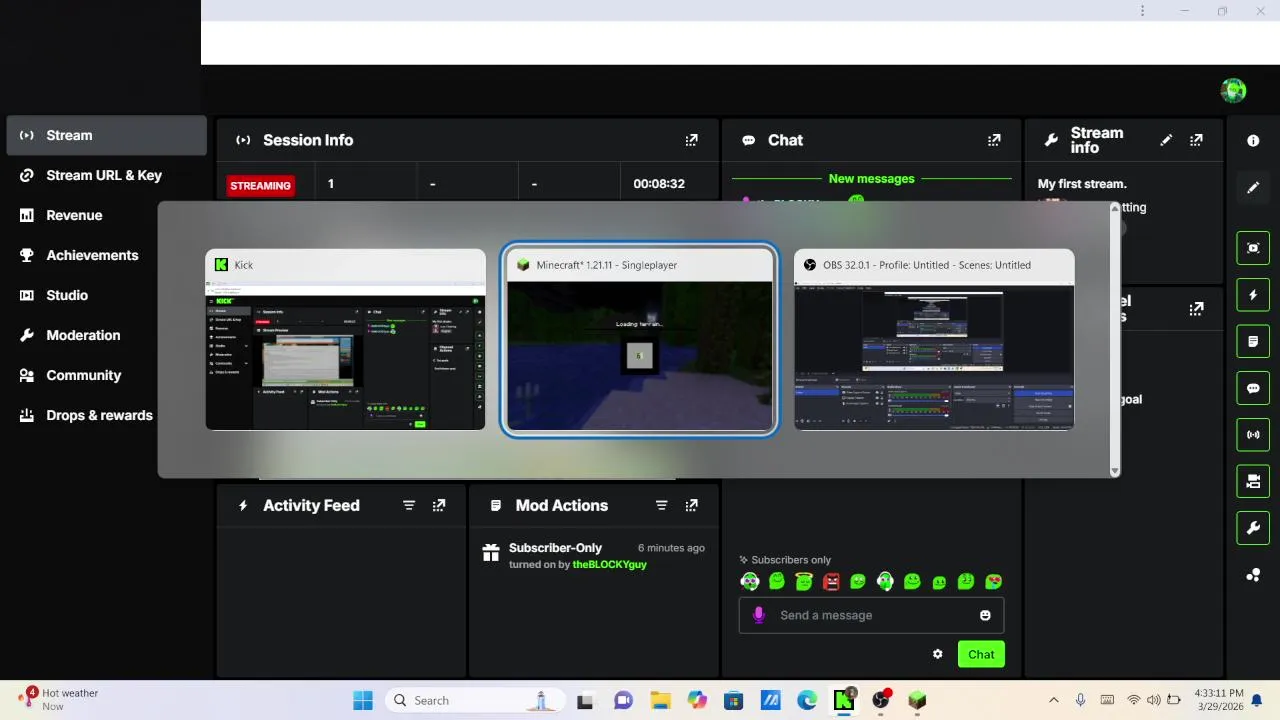Pop out the Stream info panel
The image size is (1280, 720).
[x=1196, y=140]
